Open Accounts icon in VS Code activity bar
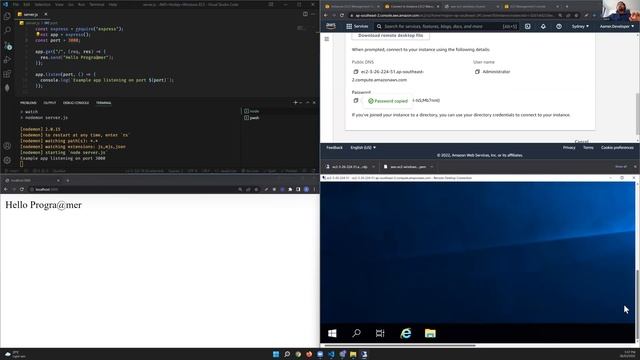The width and height of the screenshot is (640, 360). click(x=7, y=146)
